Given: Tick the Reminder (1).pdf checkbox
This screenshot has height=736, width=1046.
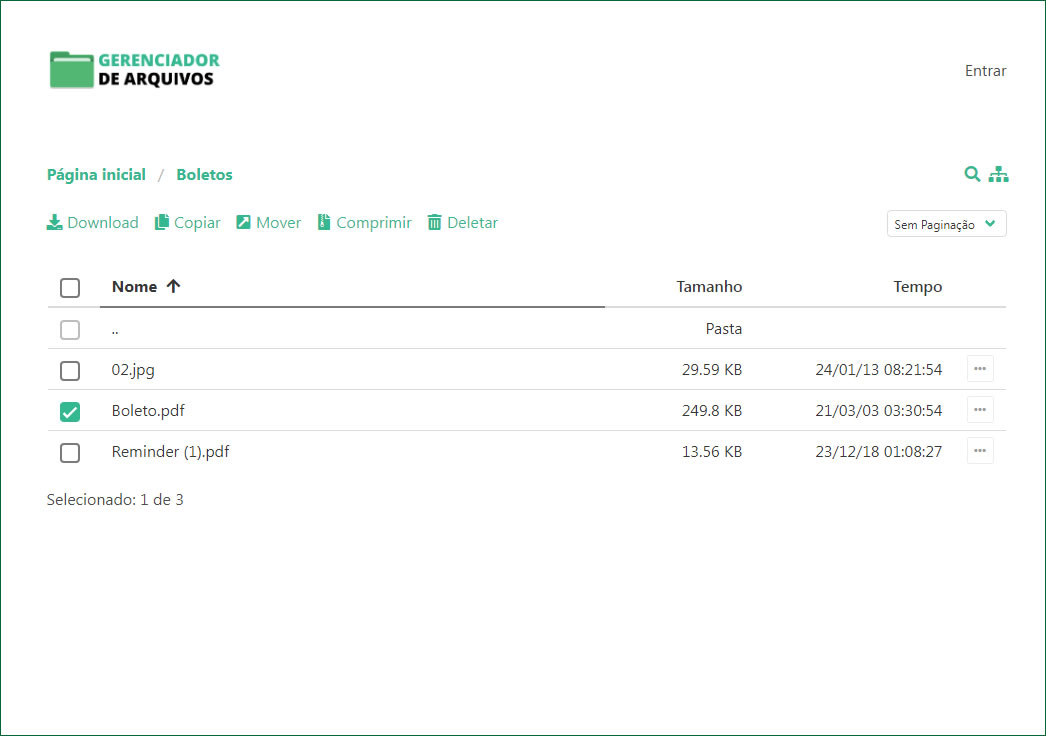Looking at the screenshot, I should (x=70, y=453).
